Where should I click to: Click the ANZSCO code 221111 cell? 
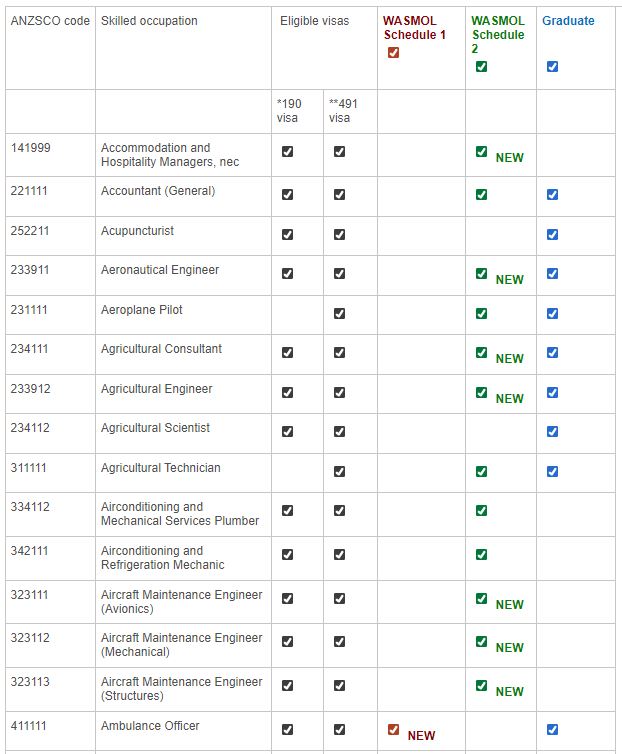30,191
